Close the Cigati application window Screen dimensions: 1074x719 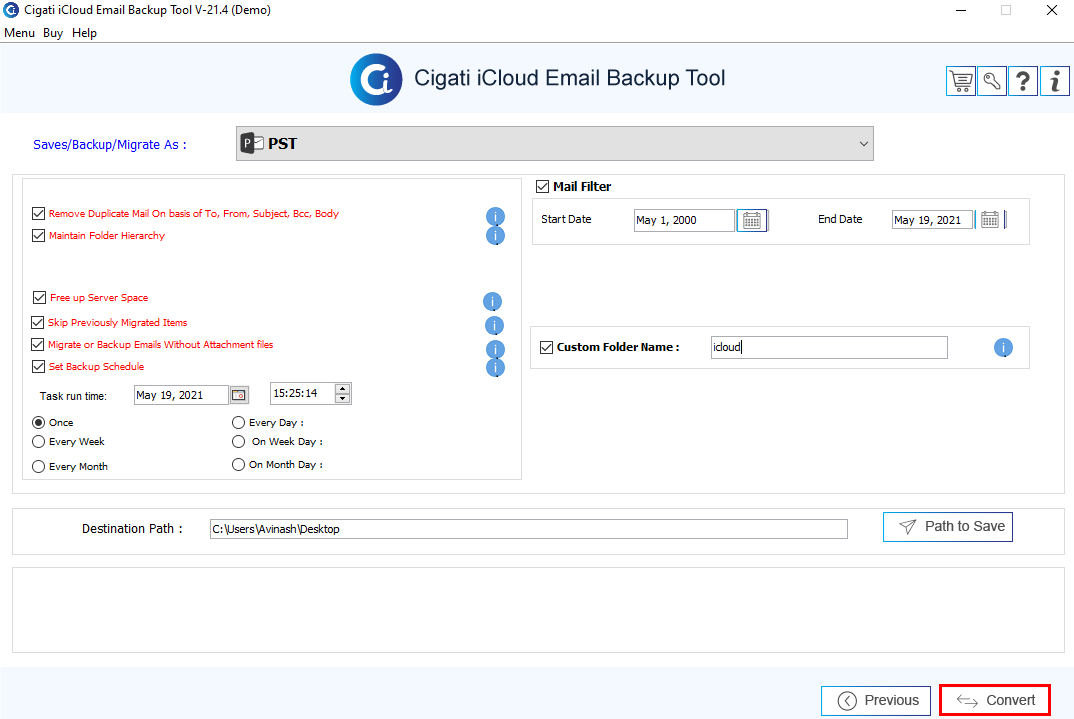[1052, 10]
